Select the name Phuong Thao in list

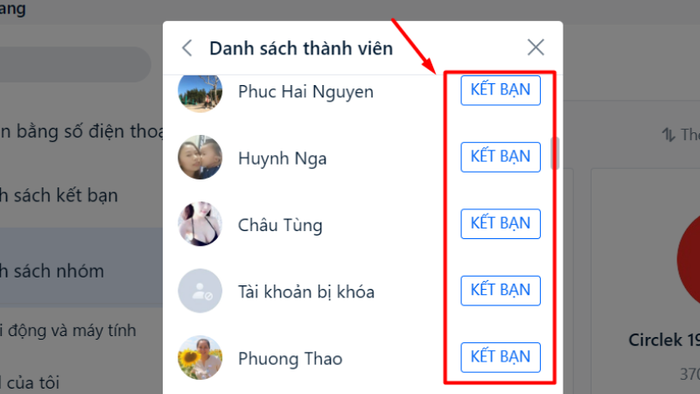point(290,359)
